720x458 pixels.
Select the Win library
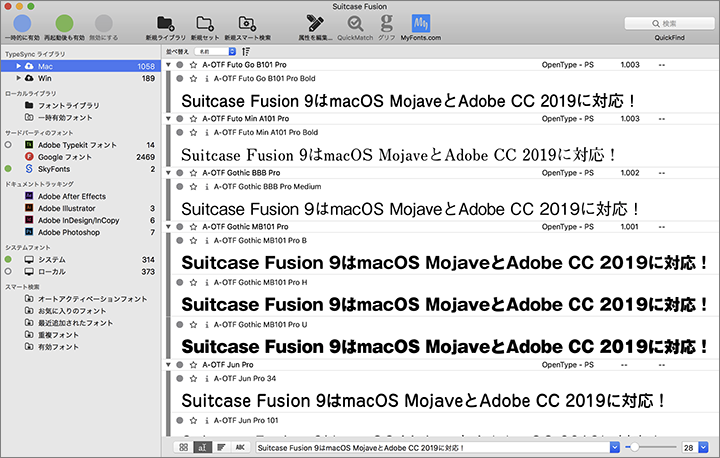coord(80,78)
